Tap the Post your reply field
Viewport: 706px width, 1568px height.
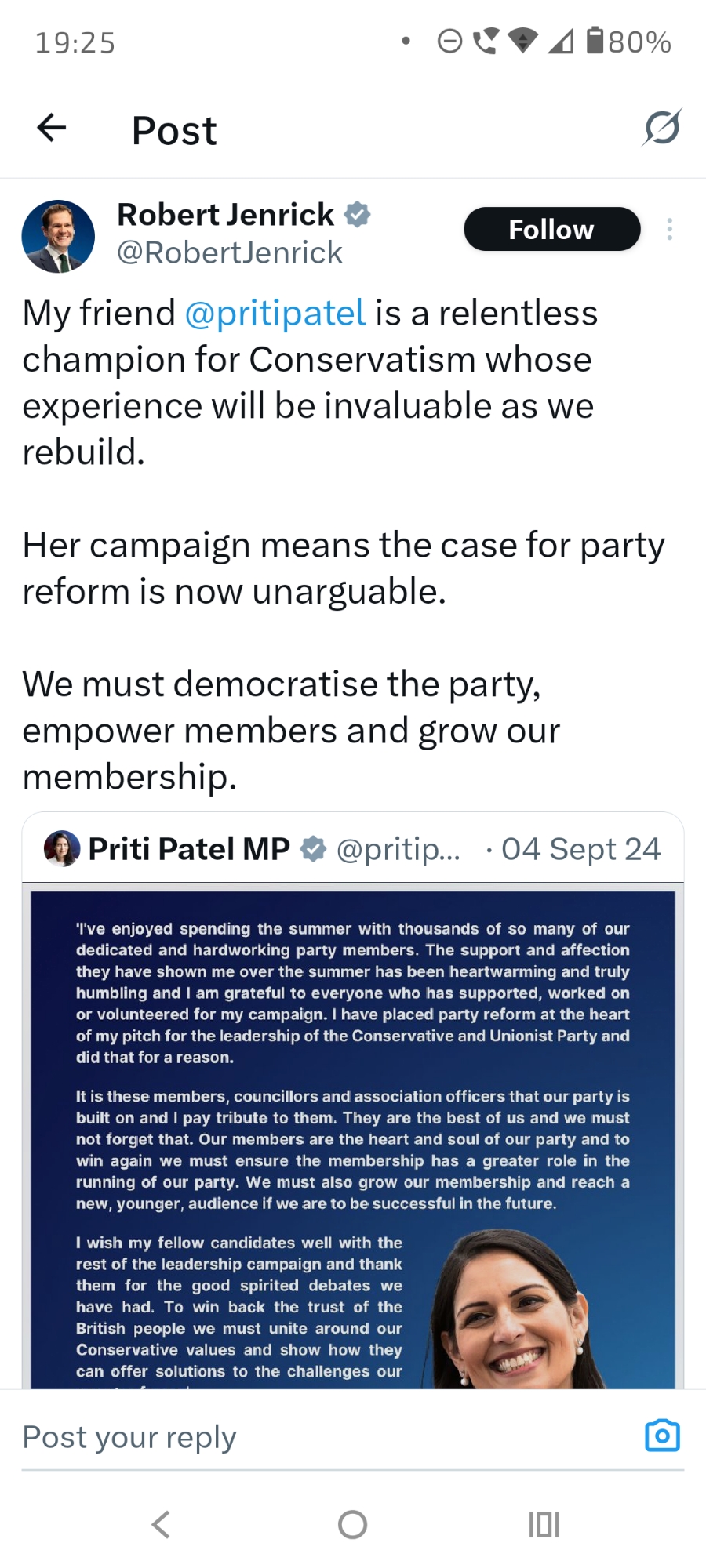point(314,1437)
